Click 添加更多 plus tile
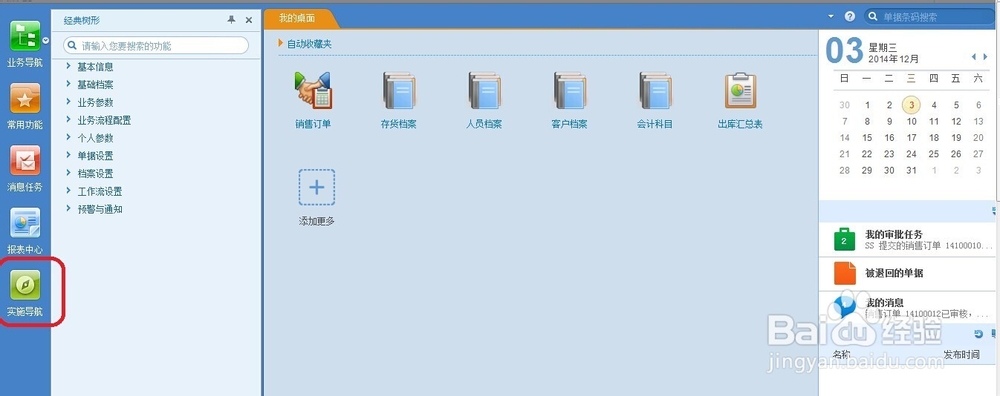1000x396 pixels. pyautogui.click(x=317, y=187)
